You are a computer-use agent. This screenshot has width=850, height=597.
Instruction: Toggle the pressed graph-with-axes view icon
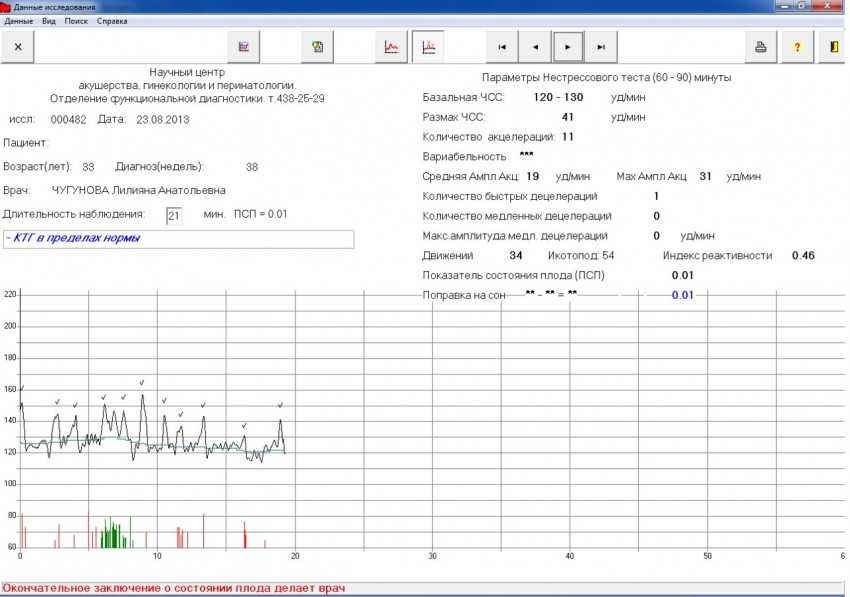pyautogui.click(x=428, y=47)
